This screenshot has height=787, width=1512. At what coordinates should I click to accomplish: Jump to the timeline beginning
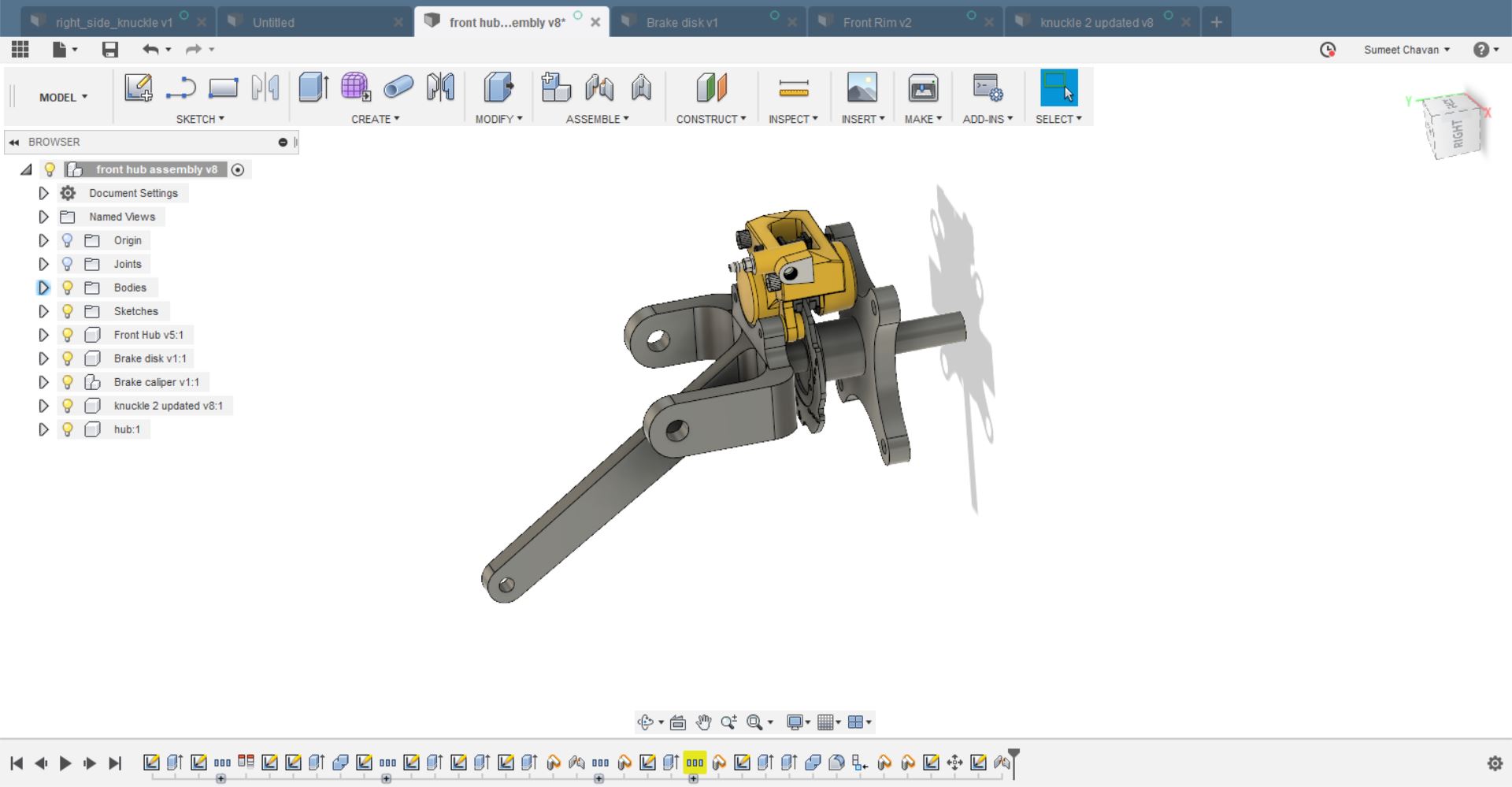click(17, 763)
